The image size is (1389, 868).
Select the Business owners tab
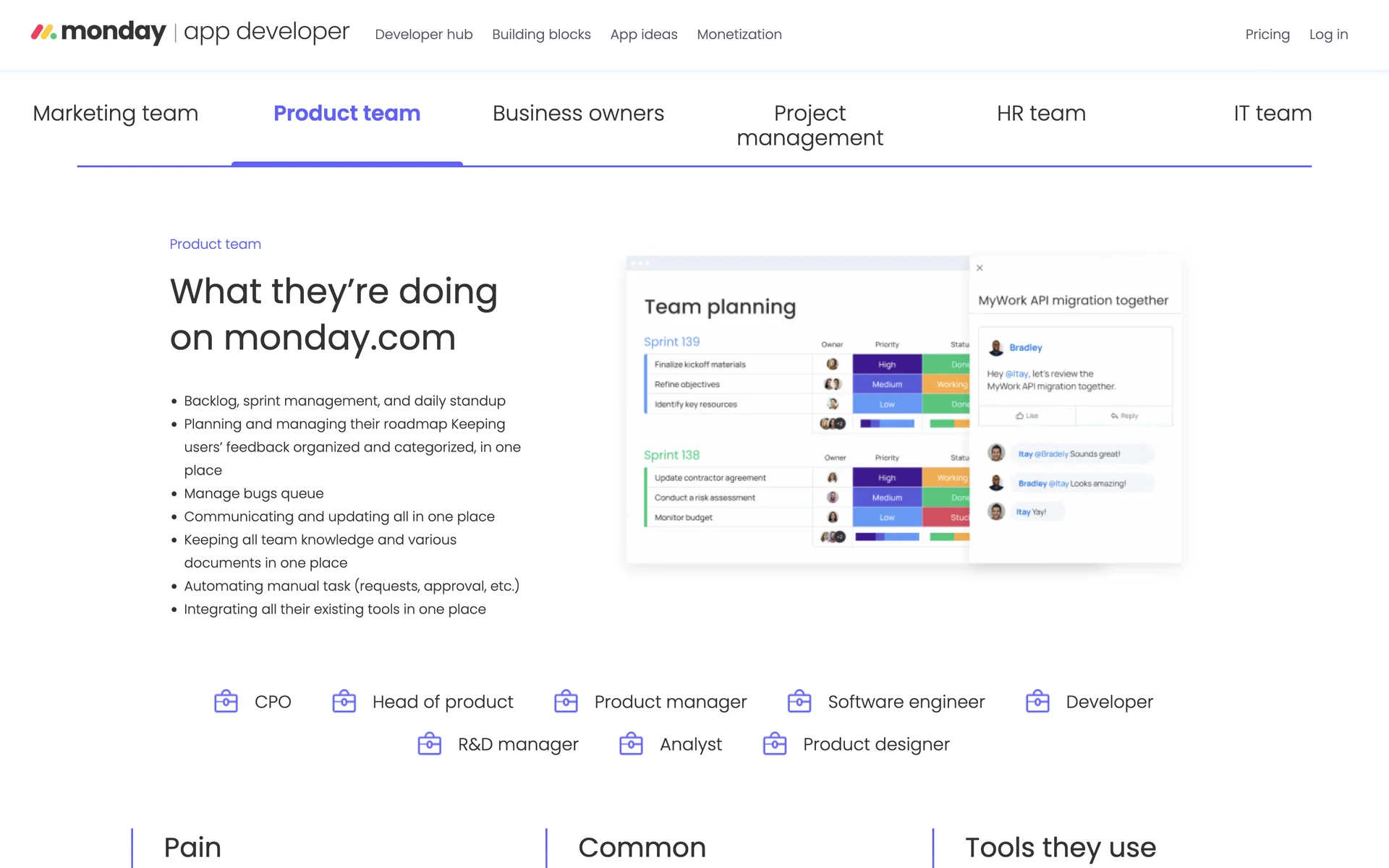tap(578, 114)
